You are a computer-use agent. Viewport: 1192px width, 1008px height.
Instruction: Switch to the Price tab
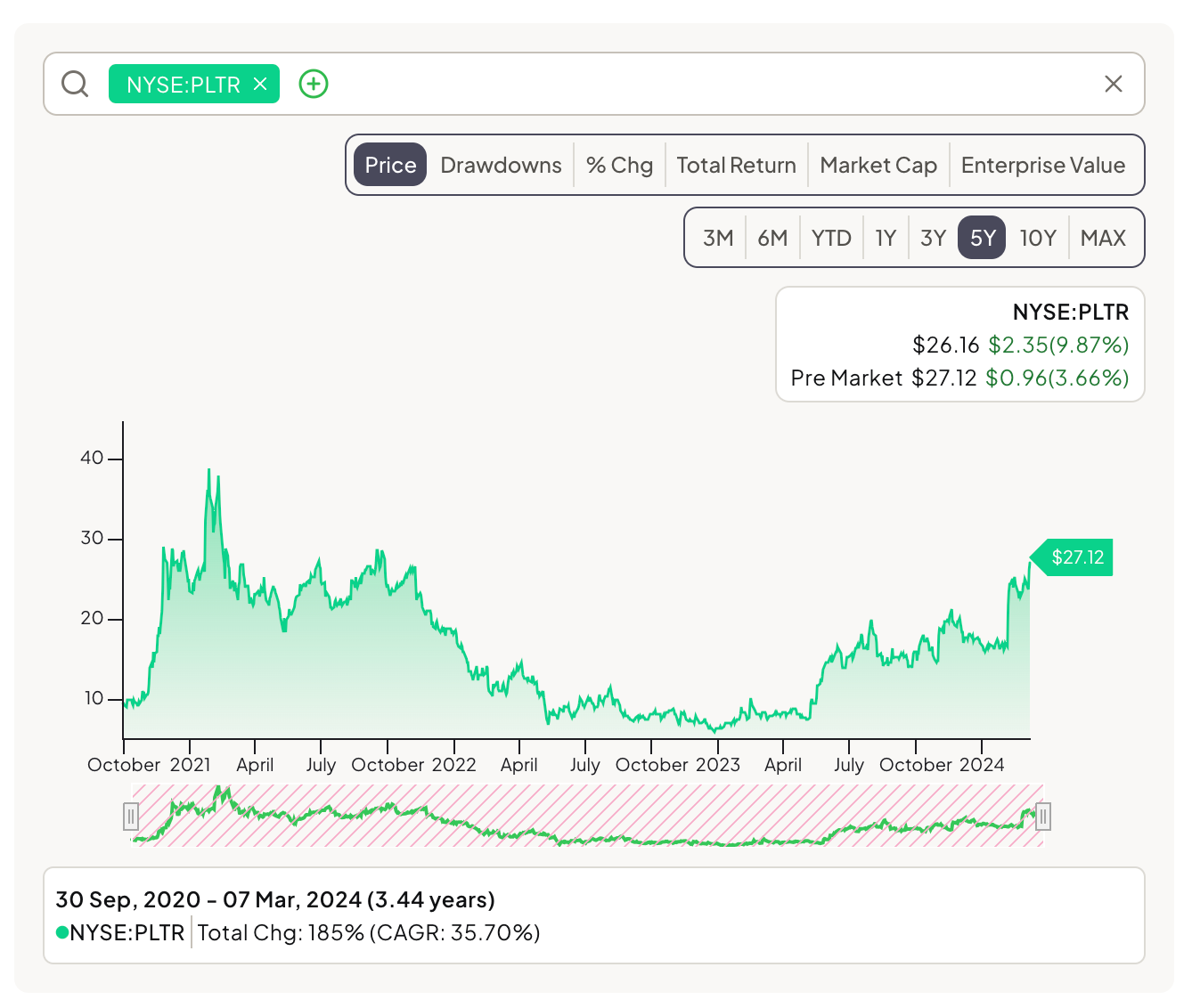click(x=390, y=165)
